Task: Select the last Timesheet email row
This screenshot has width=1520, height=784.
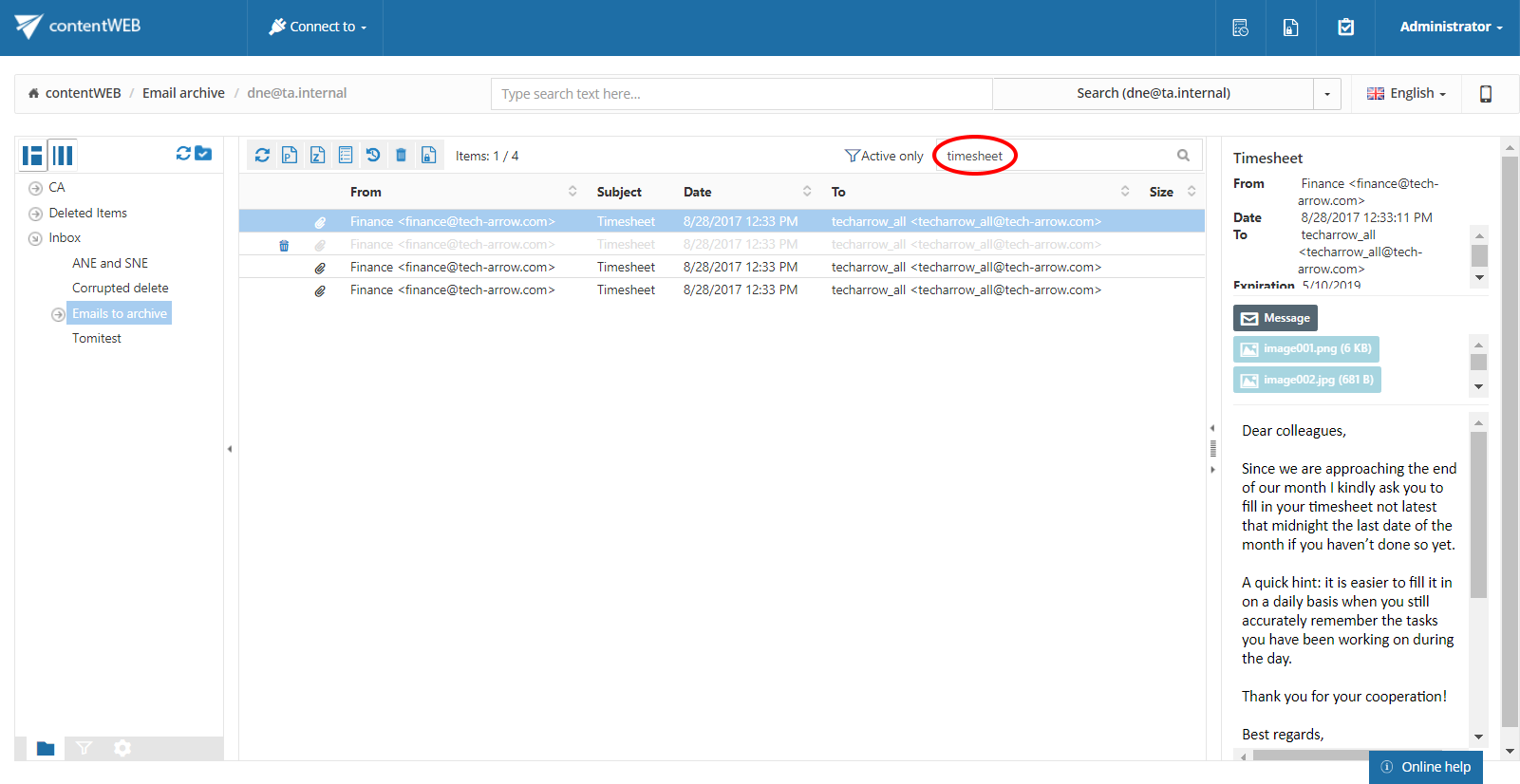Action: coord(722,290)
